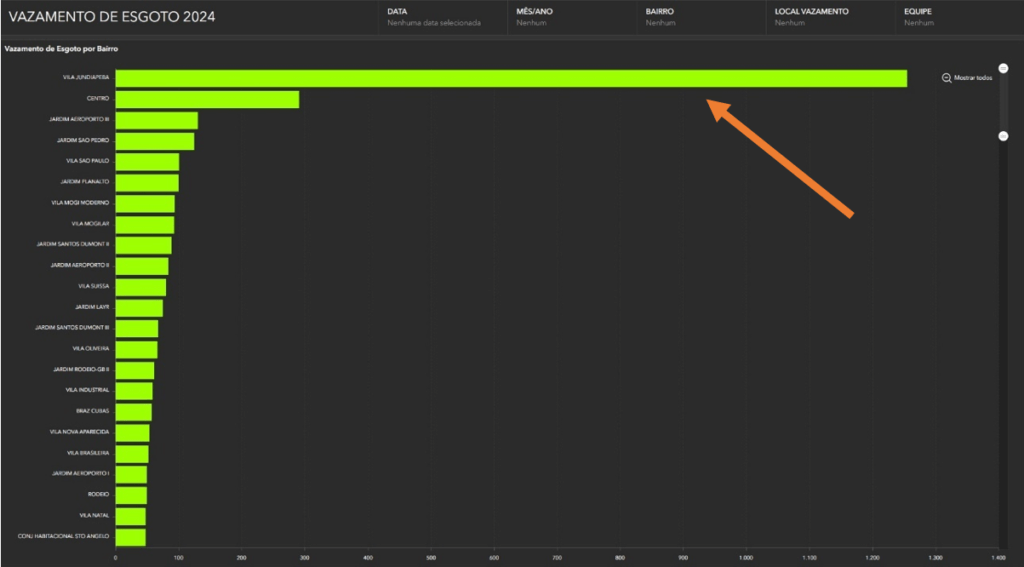Click the JARDIM PLANALTO axis label
Image resolution: width=1024 pixels, height=567 pixels.
coord(85,182)
